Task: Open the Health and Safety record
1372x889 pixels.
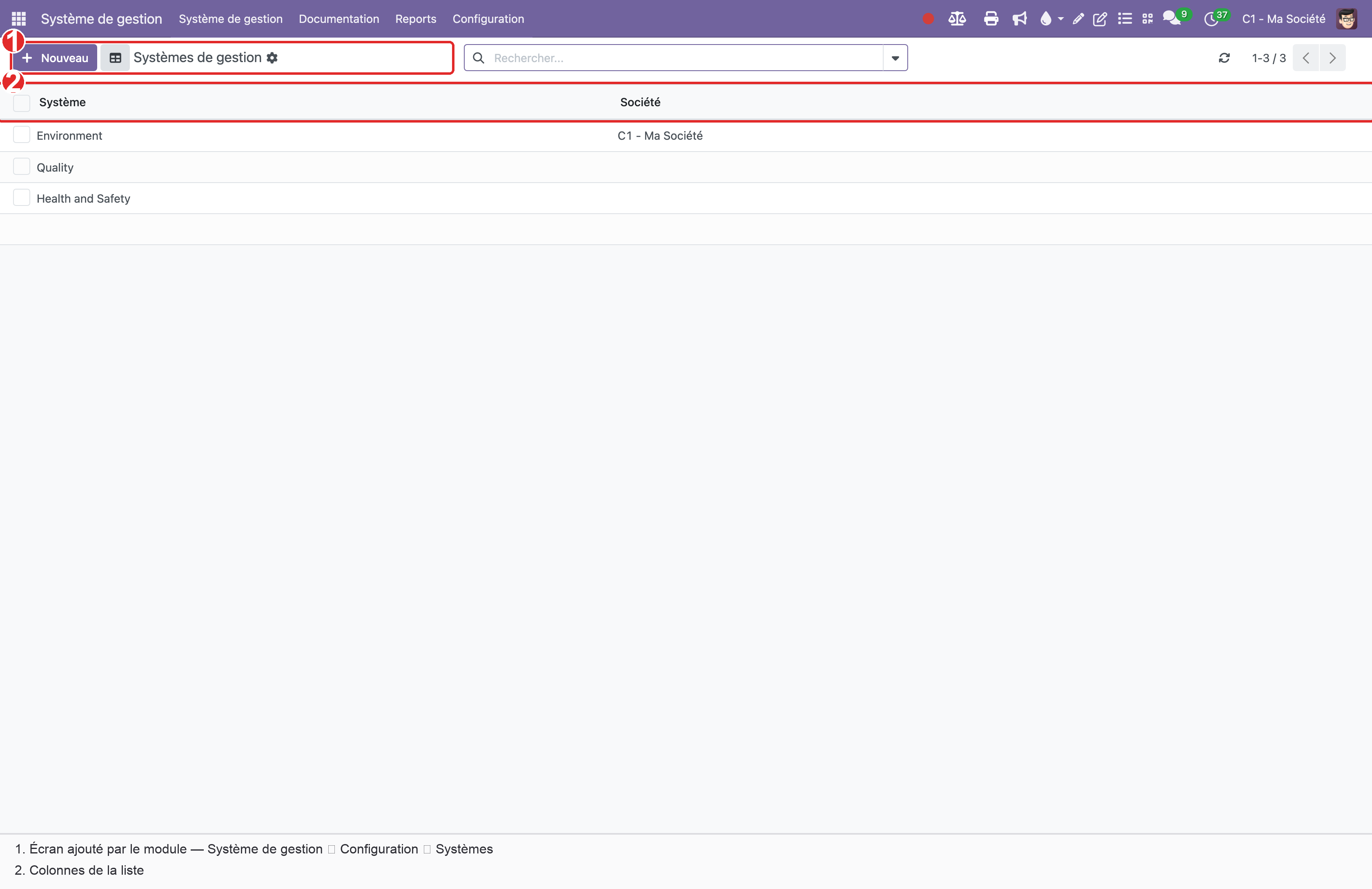Action: coord(83,199)
